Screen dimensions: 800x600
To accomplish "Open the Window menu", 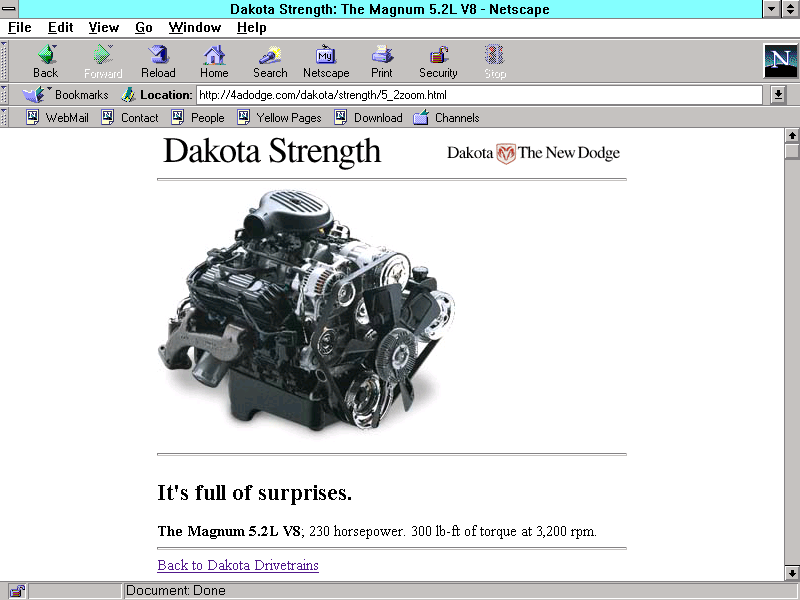I will click(195, 27).
